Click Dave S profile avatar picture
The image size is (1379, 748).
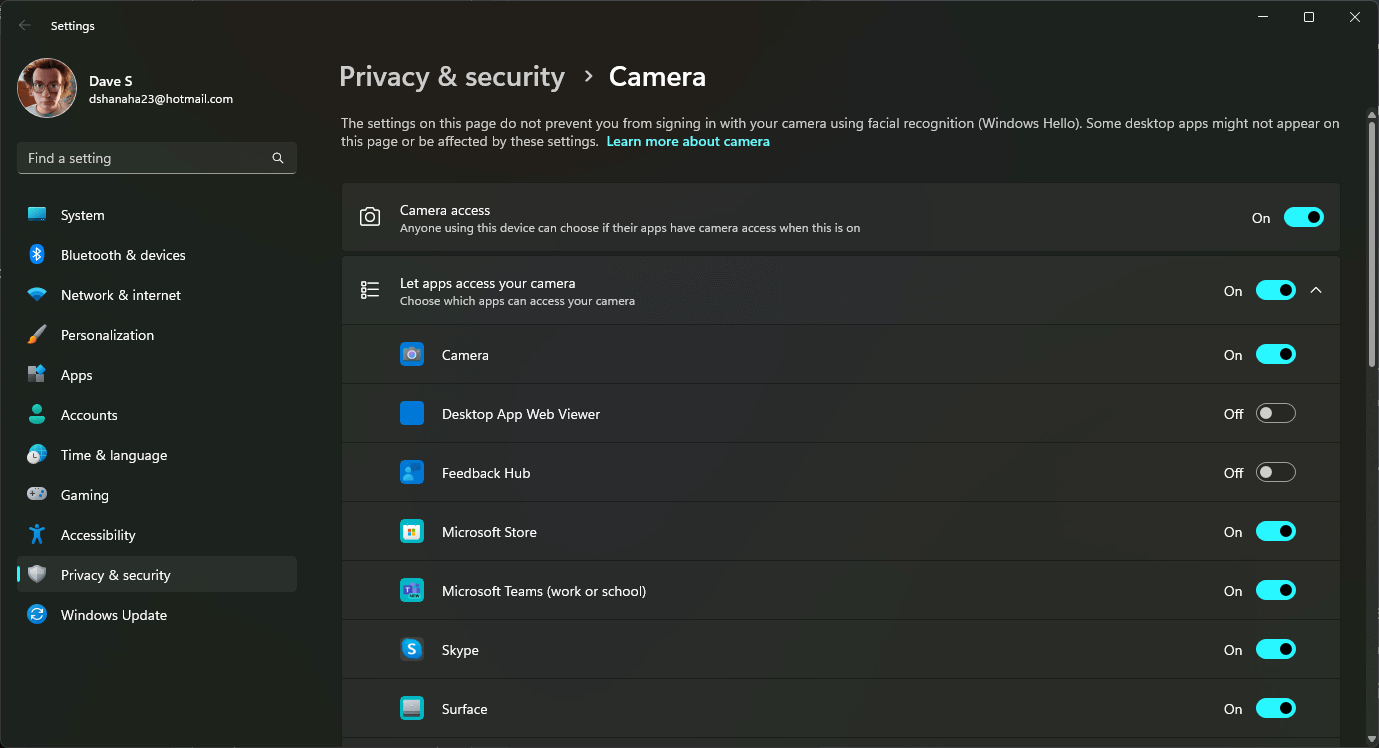pos(47,88)
